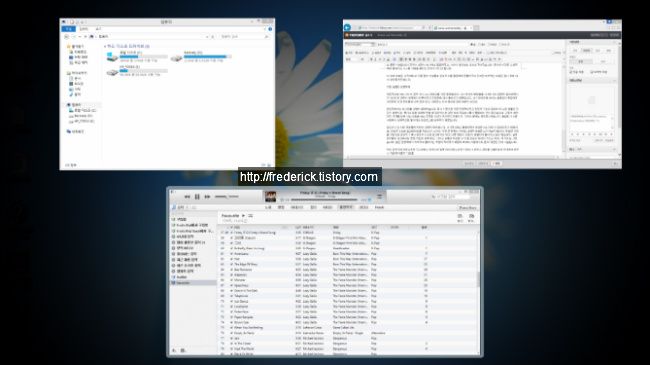This screenshot has height=365, width=650.
Task: Select the highlighted playlist in iTunes sidebar
Action: tap(194, 283)
